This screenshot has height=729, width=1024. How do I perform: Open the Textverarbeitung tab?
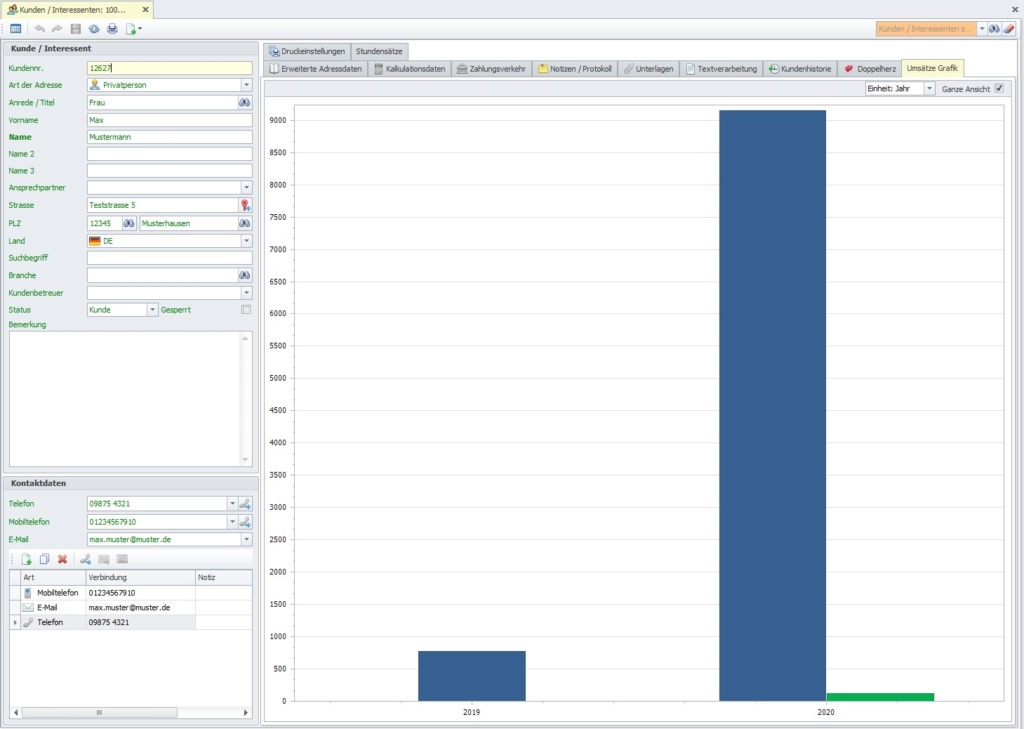point(721,69)
